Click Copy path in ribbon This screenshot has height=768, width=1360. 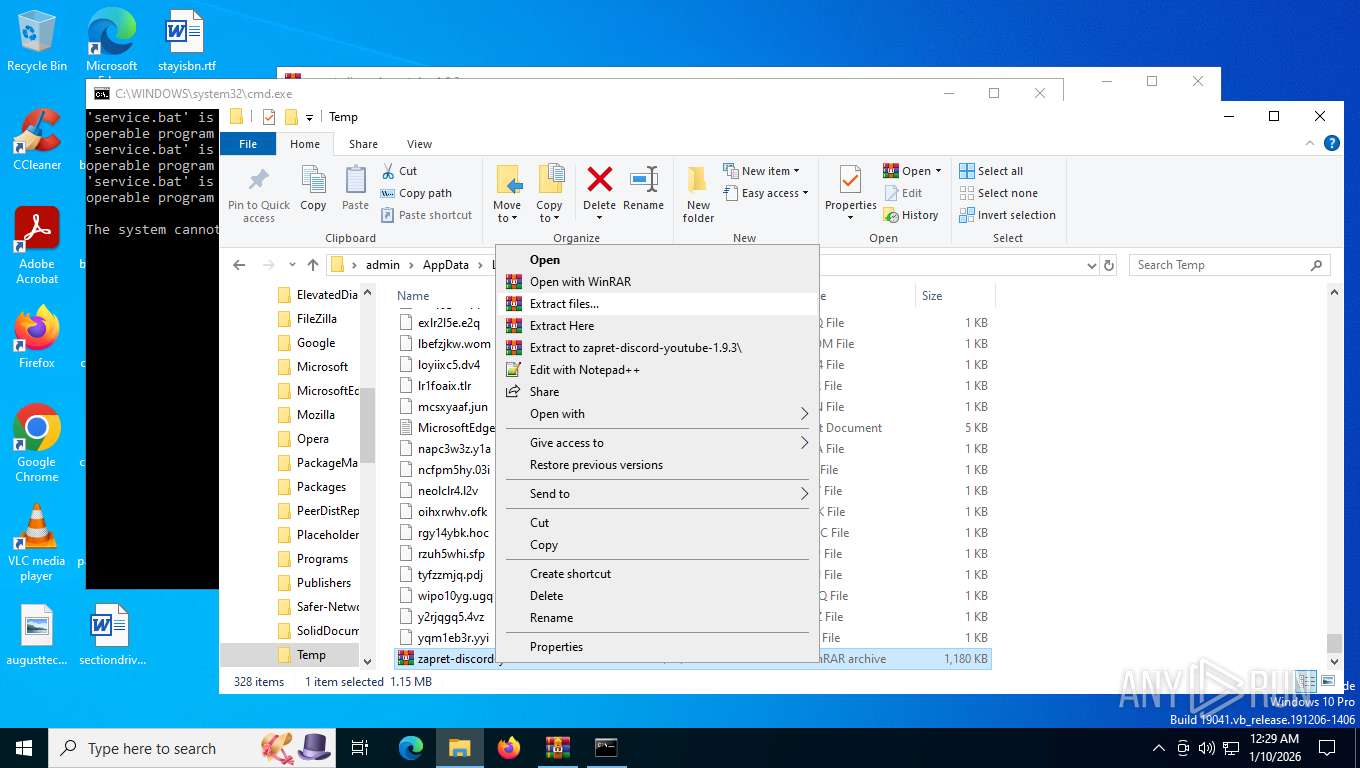click(416, 193)
